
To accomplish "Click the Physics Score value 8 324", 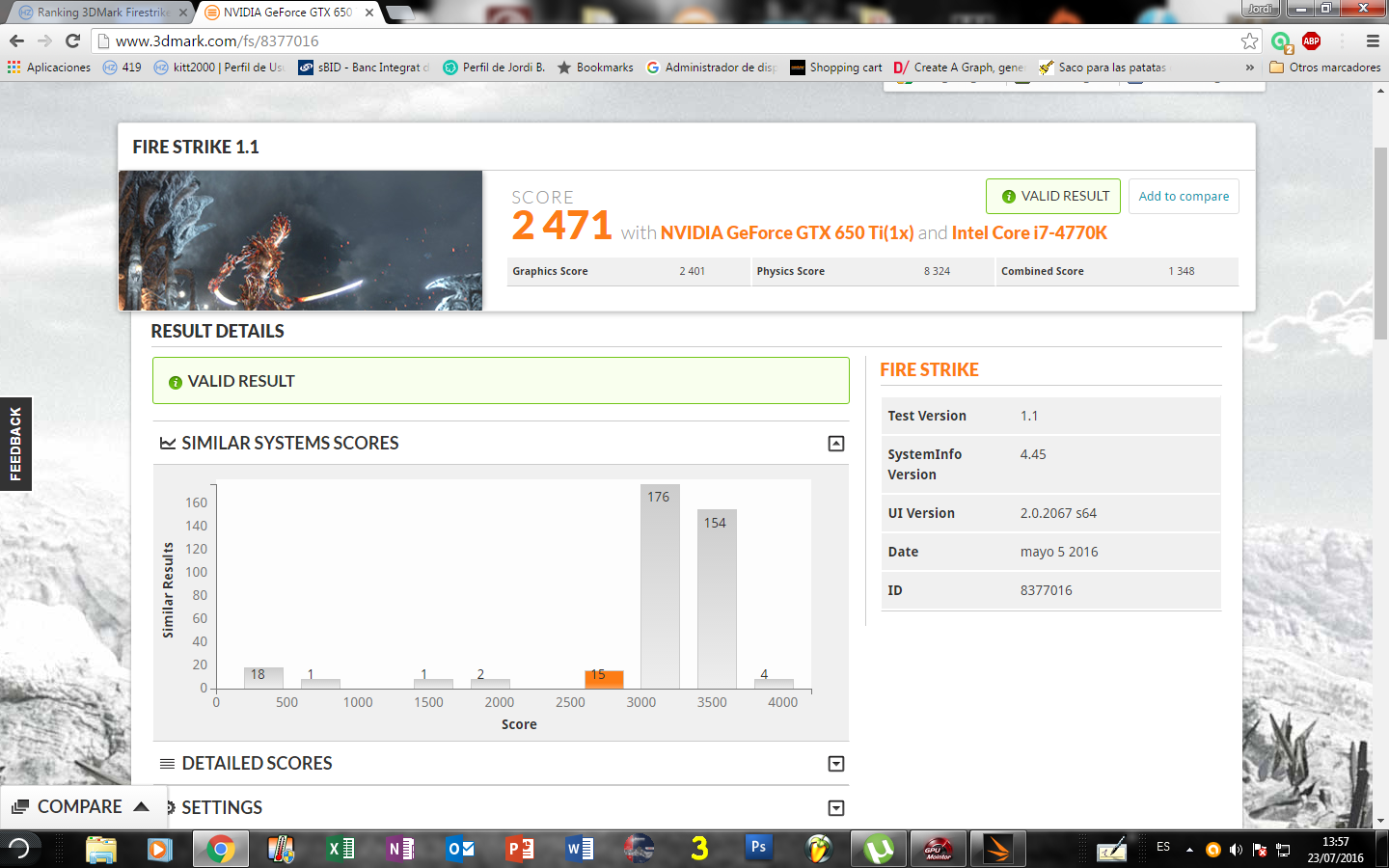I will pos(937,271).
